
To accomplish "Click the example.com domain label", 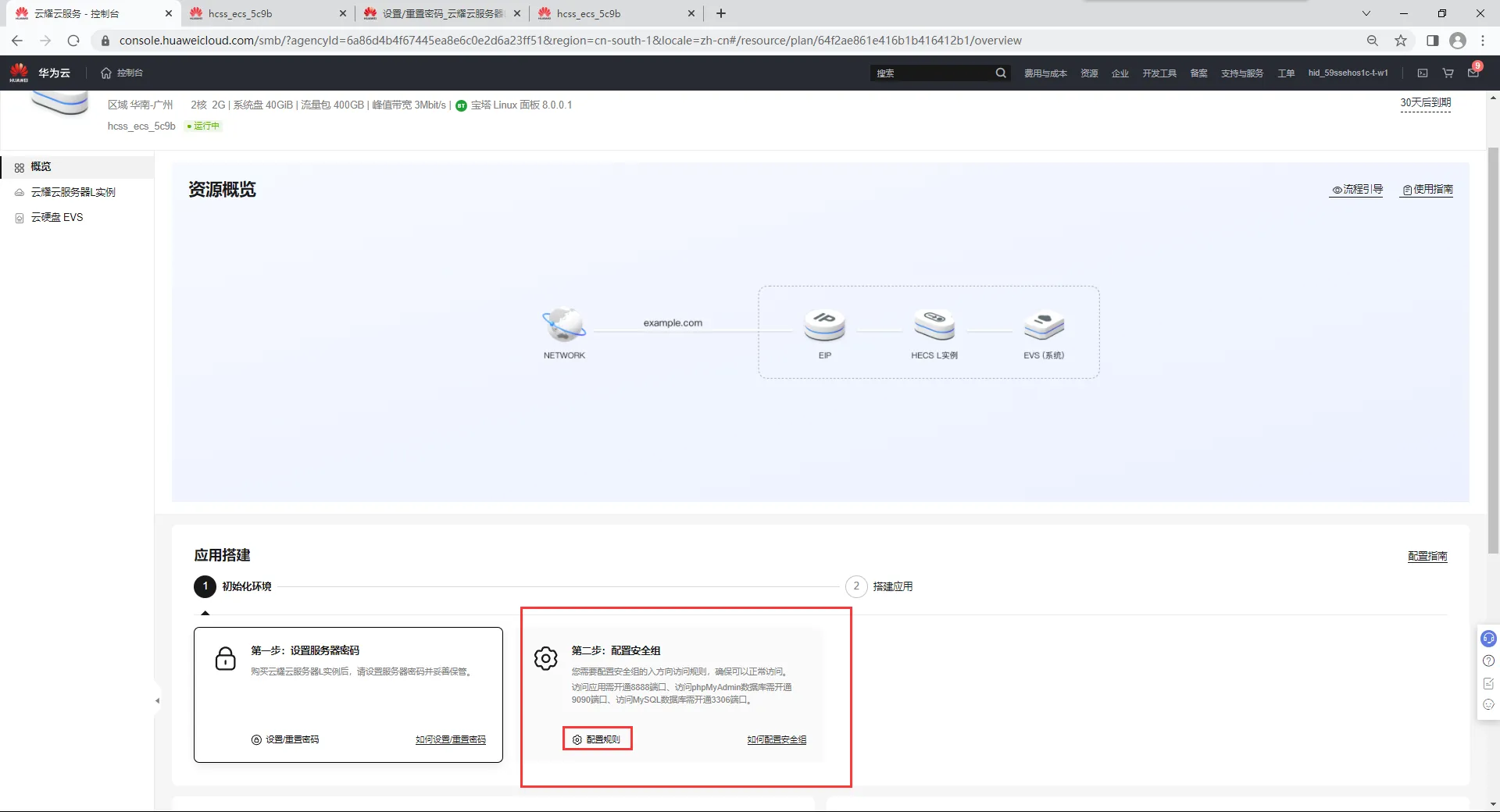I will pos(673,323).
